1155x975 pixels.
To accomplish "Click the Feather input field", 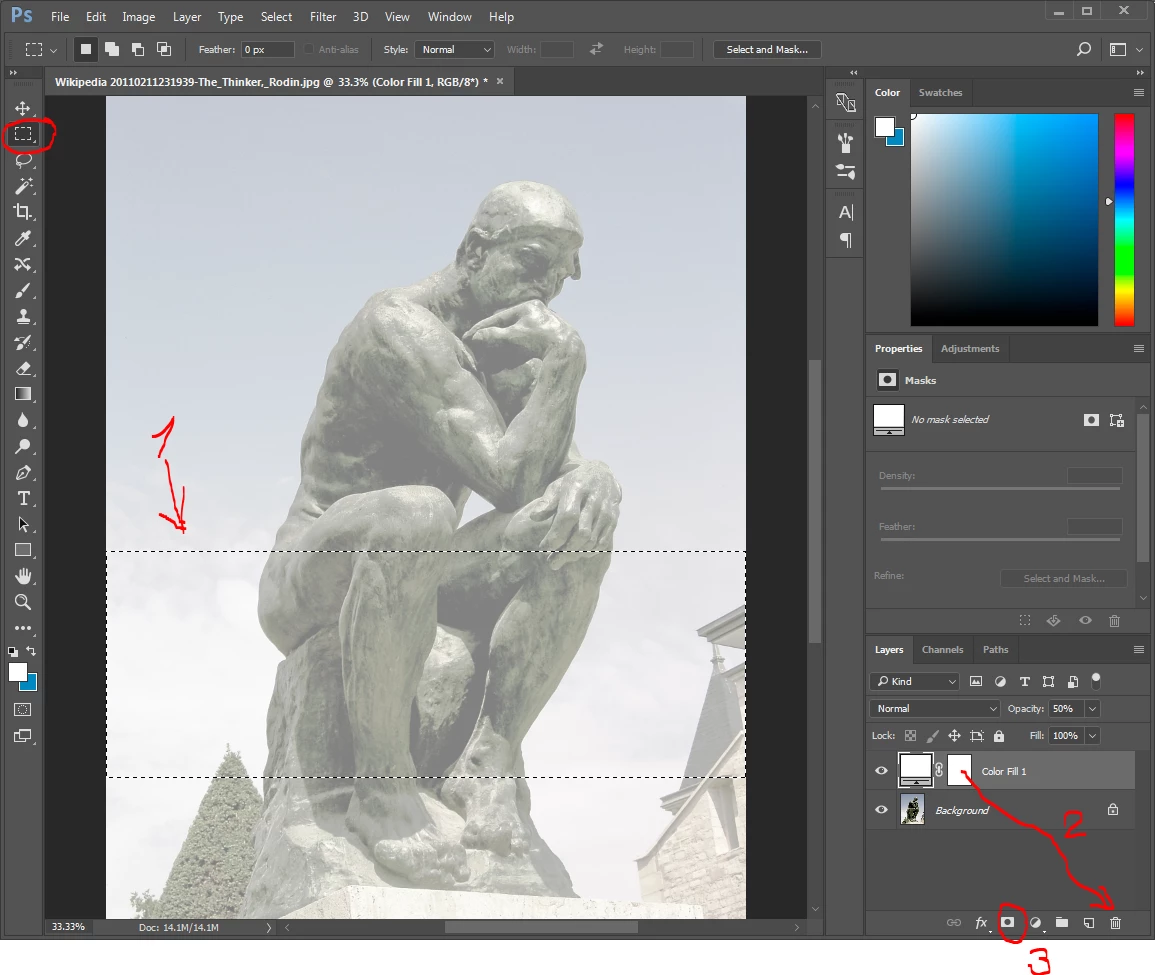I will point(267,49).
